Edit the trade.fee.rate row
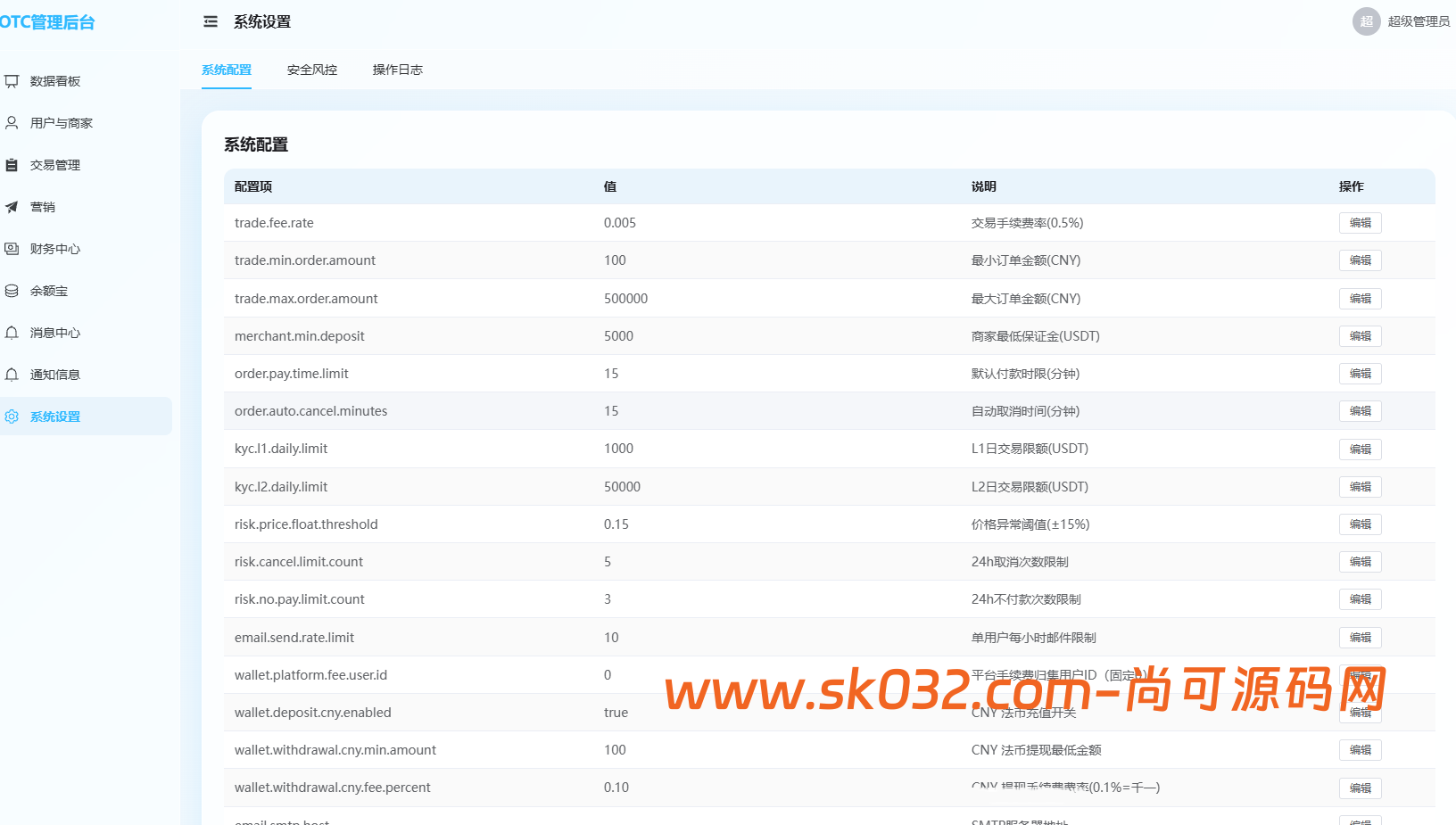 point(1360,223)
